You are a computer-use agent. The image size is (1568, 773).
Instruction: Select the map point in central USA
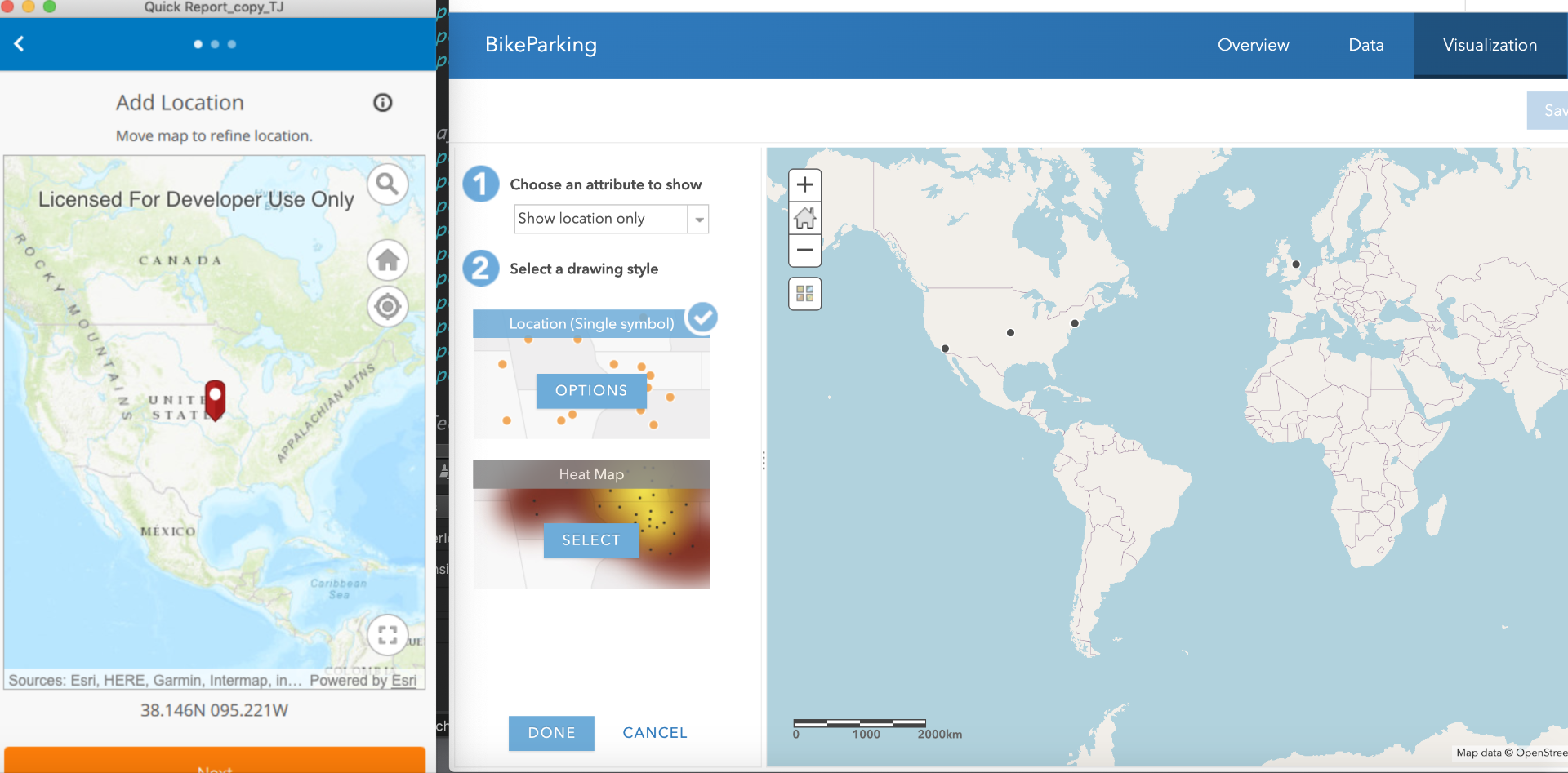coord(1010,333)
